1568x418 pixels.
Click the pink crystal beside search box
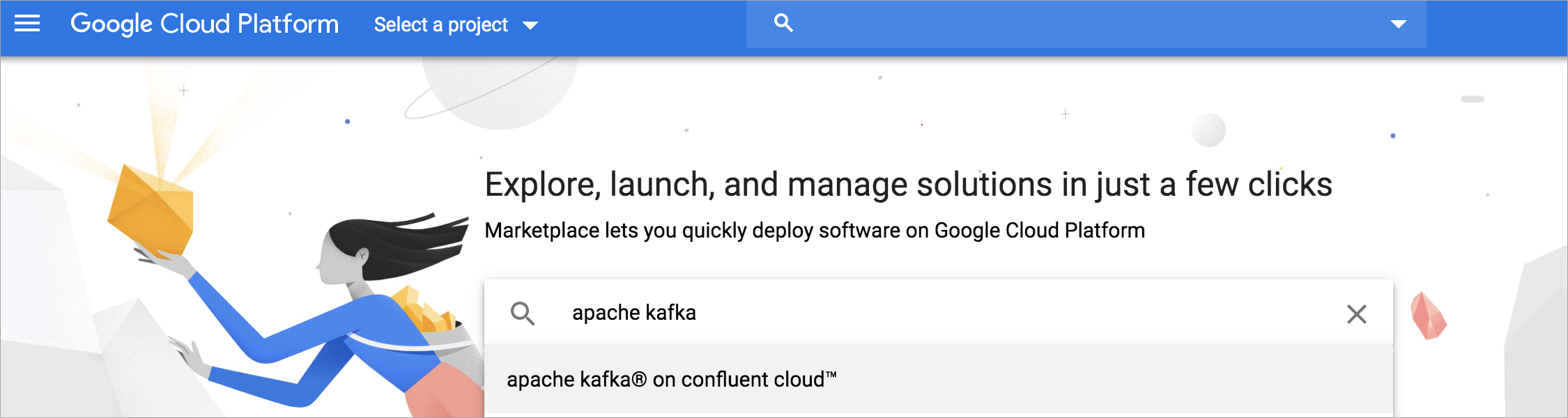[x=1428, y=317]
